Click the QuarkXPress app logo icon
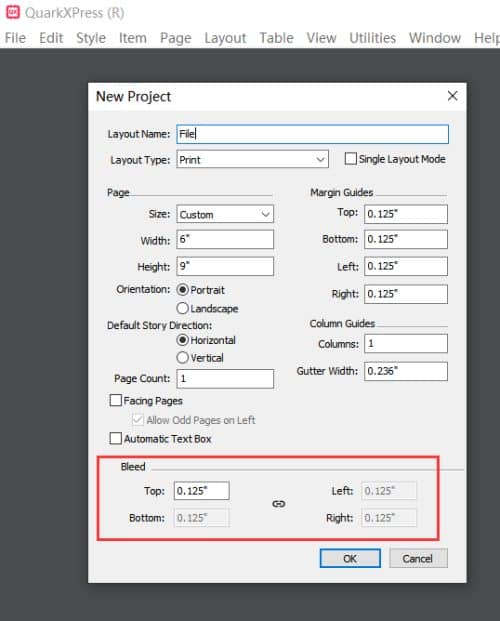The height and width of the screenshot is (621, 500). (x=13, y=12)
